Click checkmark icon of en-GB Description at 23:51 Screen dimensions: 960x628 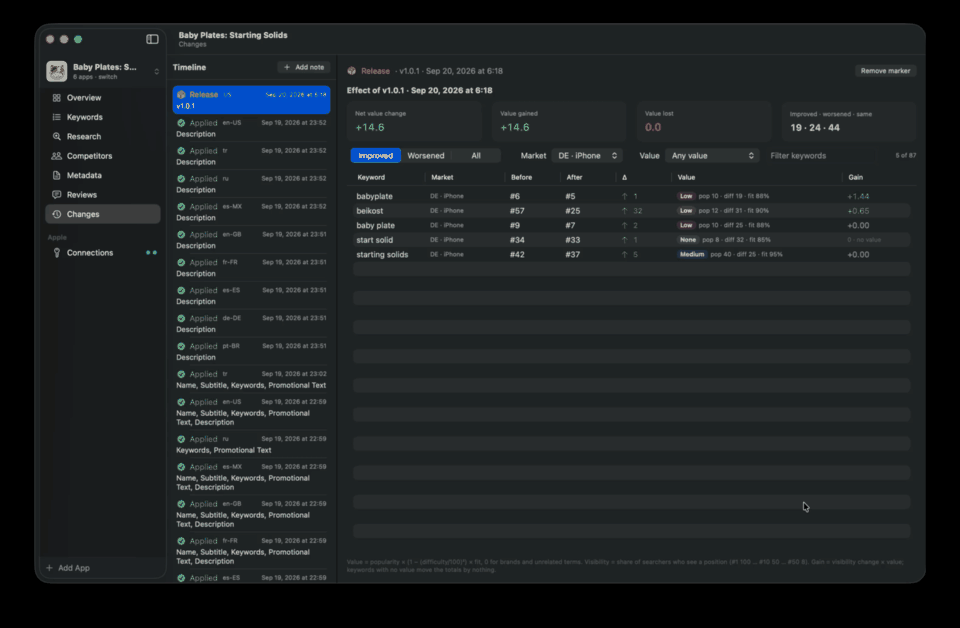(181, 234)
